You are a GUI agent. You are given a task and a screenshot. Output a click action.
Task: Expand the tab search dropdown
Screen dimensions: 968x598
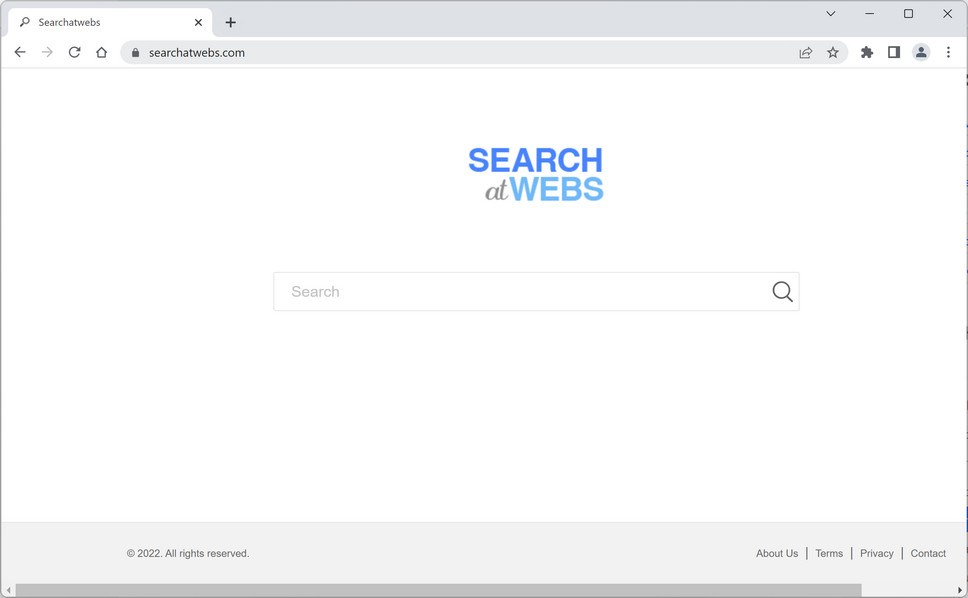831,14
